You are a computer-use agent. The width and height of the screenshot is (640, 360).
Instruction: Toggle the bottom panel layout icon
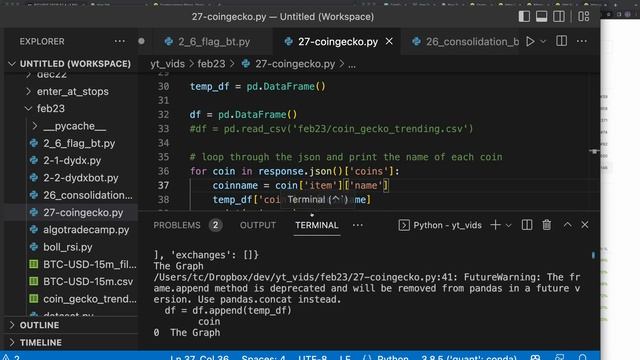tap(542, 17)
